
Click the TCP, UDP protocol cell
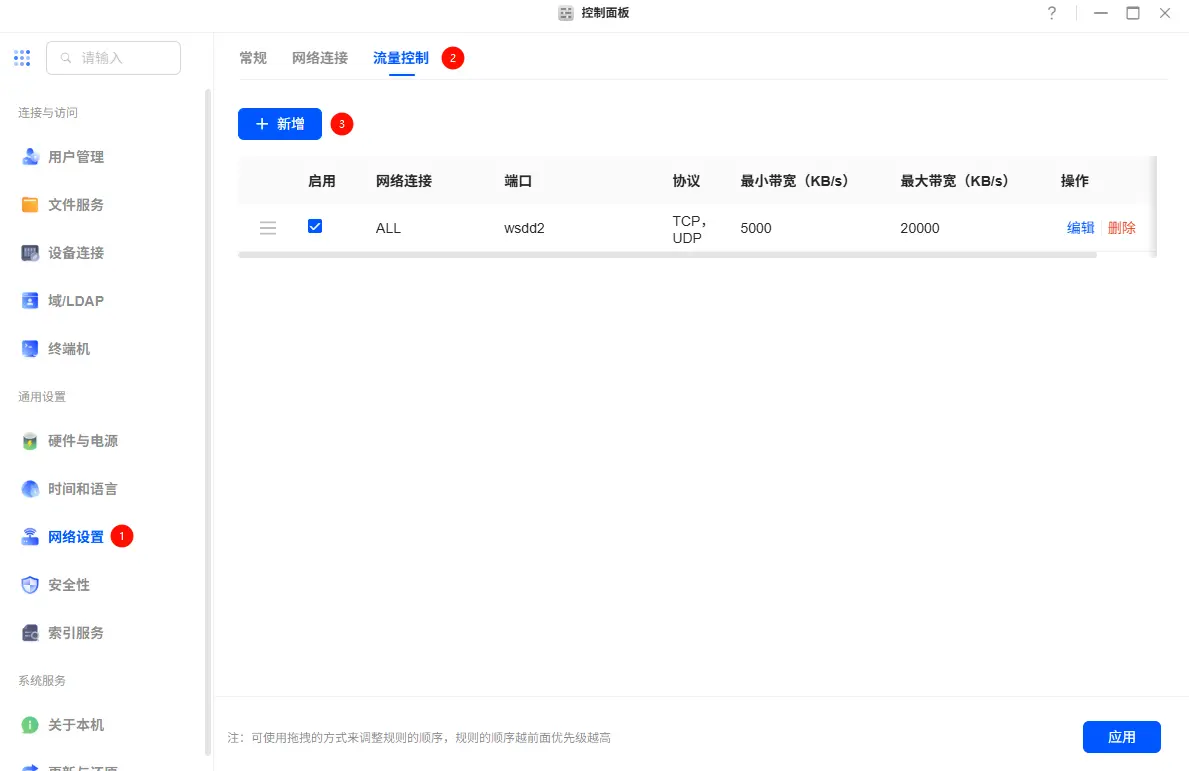pyautogui.click(x=689, y=229)
